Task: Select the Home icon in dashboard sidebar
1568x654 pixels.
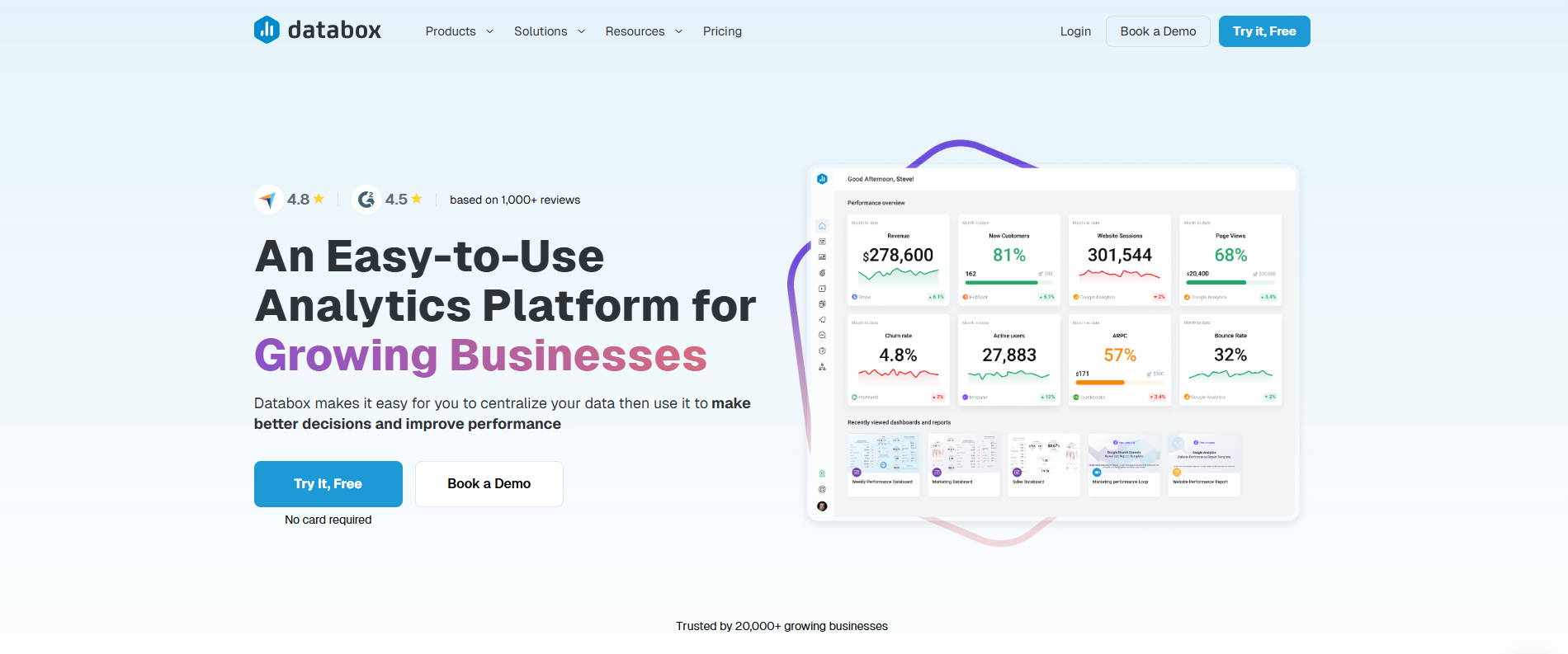Action: (822, 226)
